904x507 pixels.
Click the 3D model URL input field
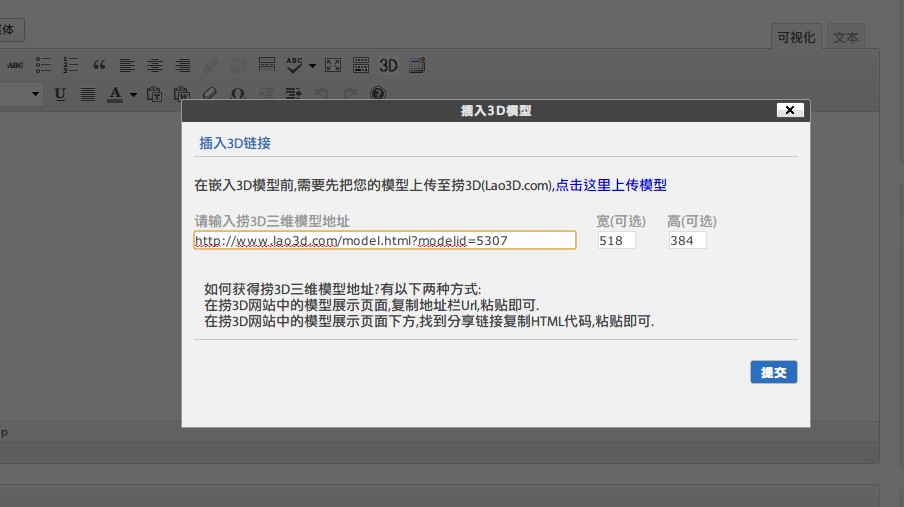(x=385, y=241)
